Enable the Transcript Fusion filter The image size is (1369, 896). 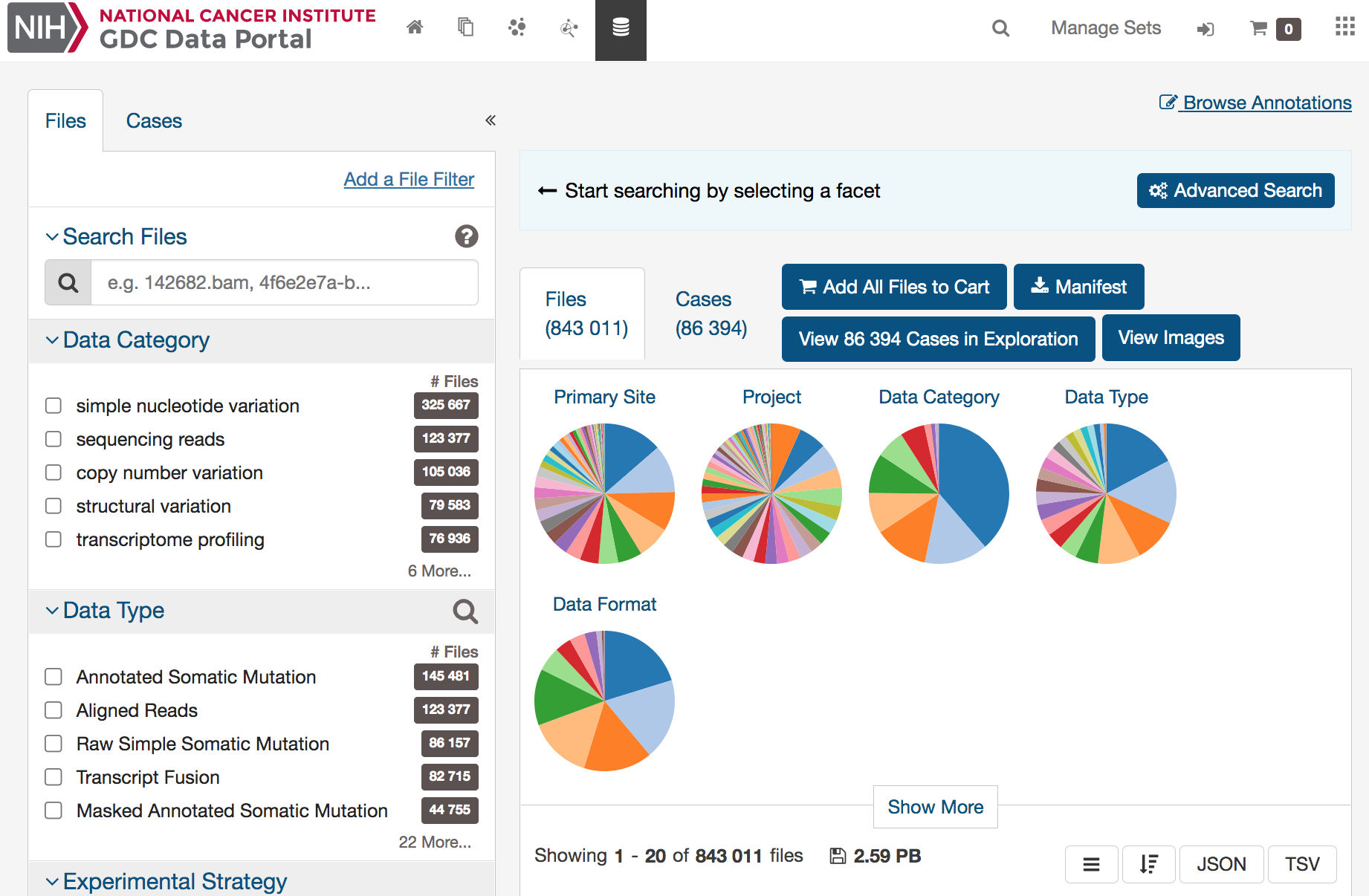coord(53,777)
